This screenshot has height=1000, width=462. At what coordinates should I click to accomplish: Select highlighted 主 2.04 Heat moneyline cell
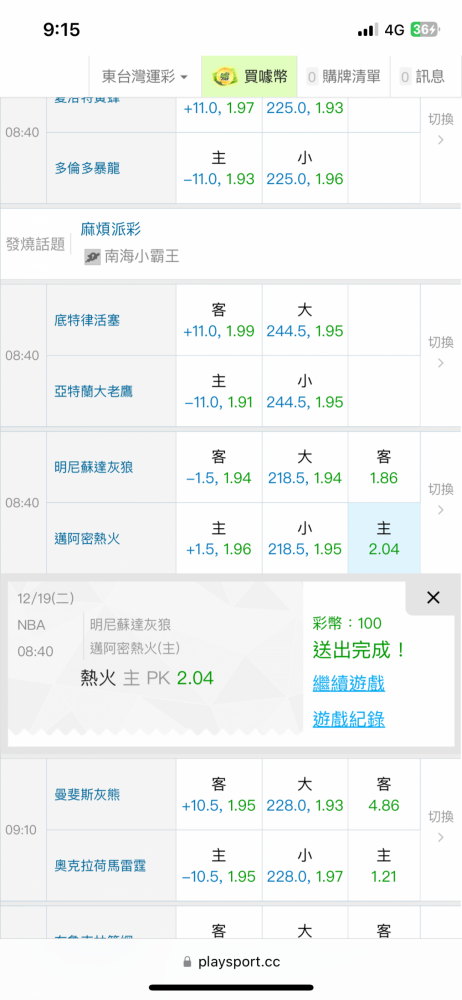pyautogui.click(x=384, y=538)
